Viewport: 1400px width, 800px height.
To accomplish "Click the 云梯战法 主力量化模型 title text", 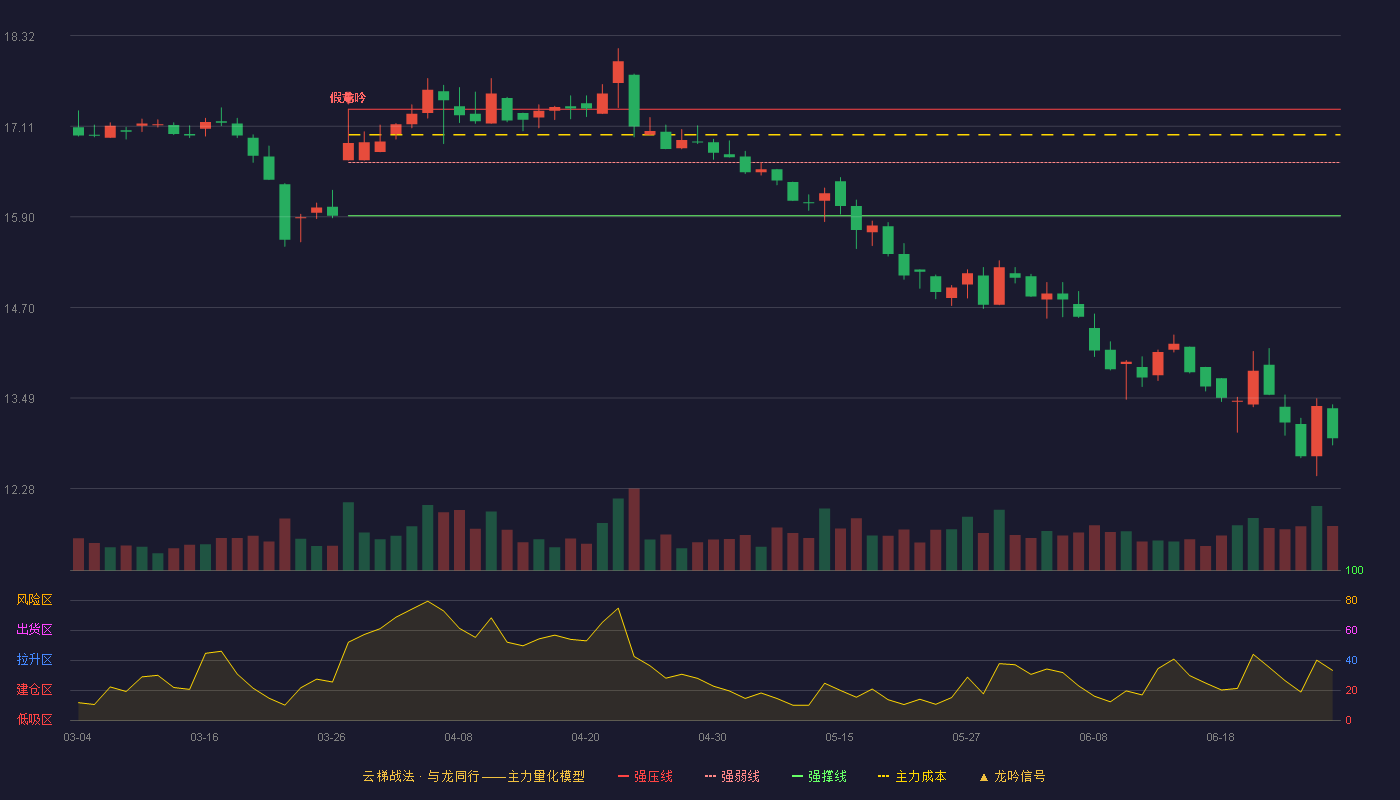I will 474,776.
